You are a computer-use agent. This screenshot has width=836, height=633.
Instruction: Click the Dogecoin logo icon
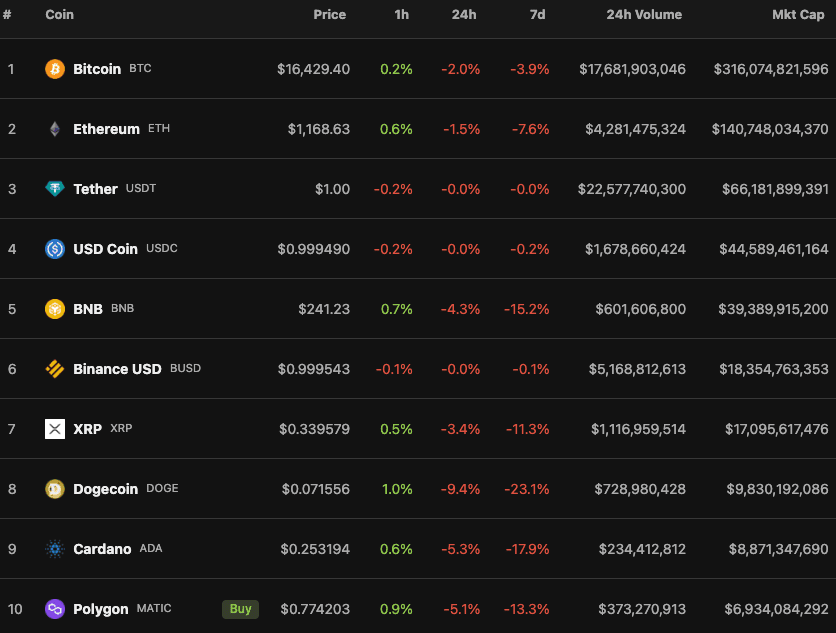point(55,489)
